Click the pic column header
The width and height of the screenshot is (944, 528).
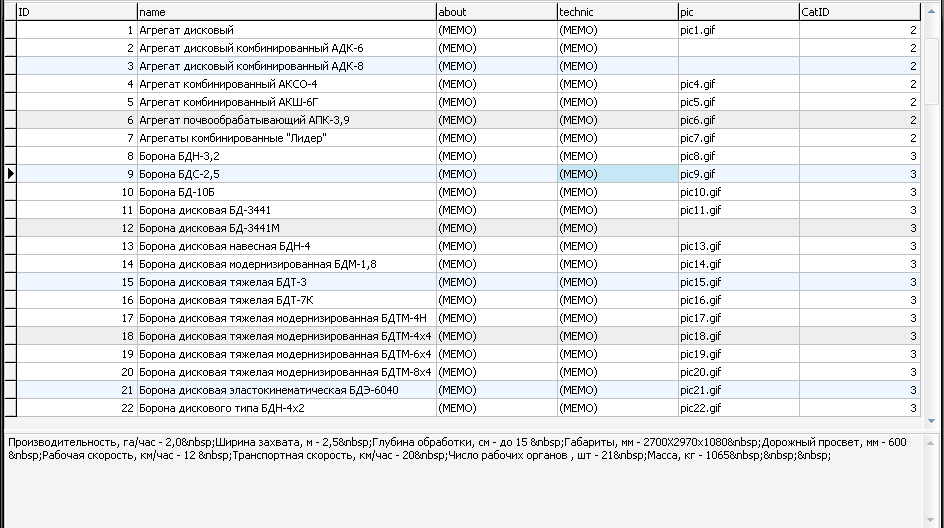tap(737, 12)
